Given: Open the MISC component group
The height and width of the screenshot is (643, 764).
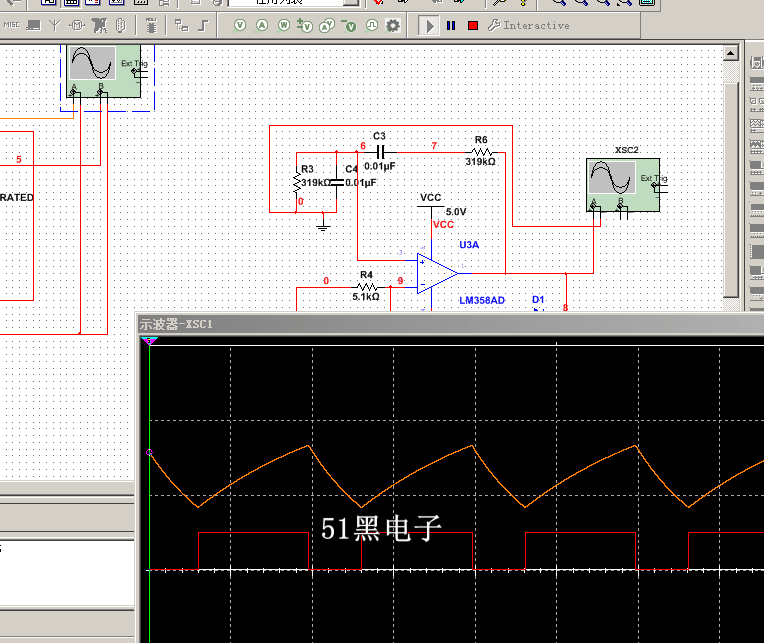Looking at the screenshot, I should coord(11,25).
